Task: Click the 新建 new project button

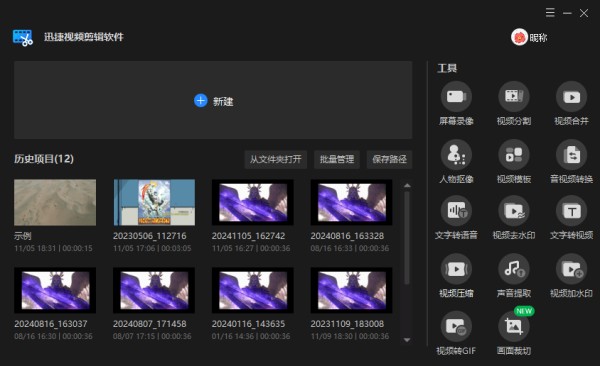Action: 214,101
